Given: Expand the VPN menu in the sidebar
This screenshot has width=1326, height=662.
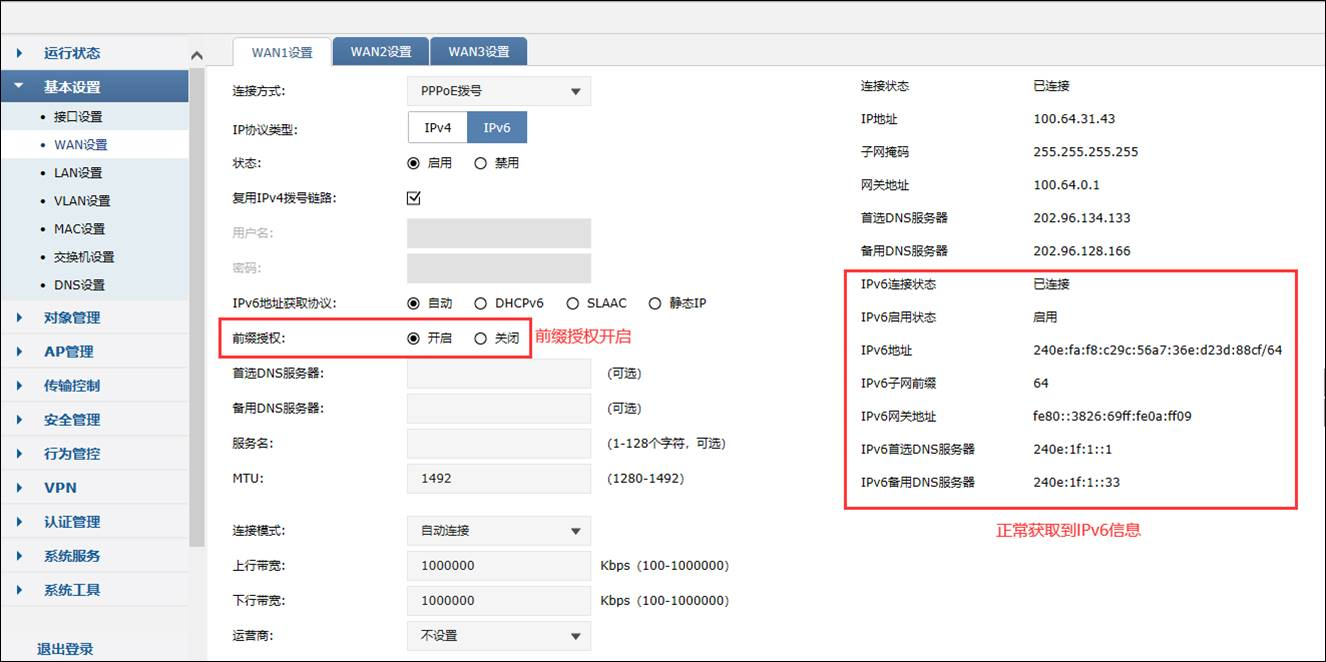Looking at the screenshot, I should [60, 487].
